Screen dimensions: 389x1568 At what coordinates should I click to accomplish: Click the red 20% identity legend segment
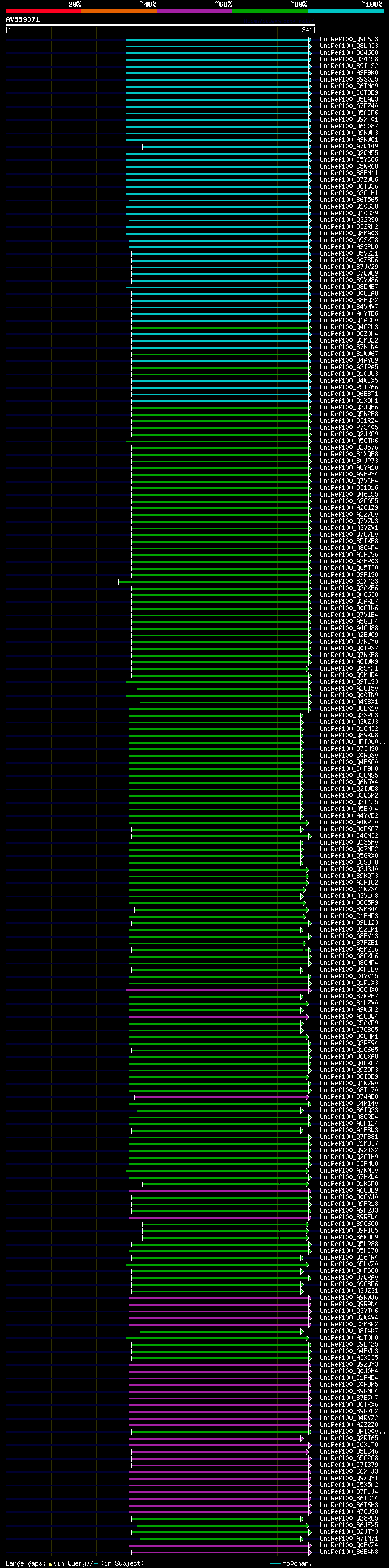43,11
